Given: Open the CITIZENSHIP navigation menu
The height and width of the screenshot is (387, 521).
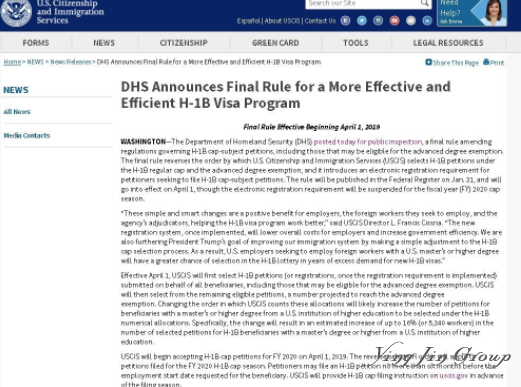Looking at the screenshot, I should [x=184, y=43].
